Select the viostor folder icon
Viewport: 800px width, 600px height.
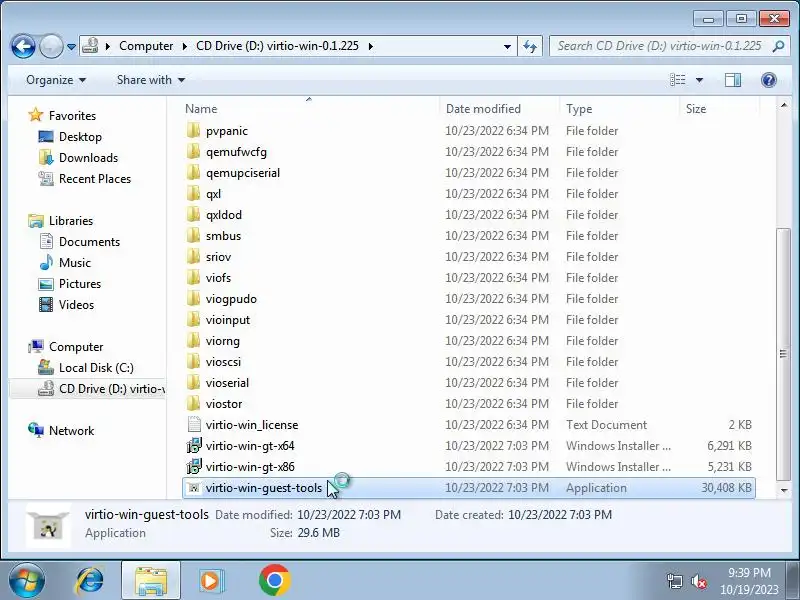point(193,403)
